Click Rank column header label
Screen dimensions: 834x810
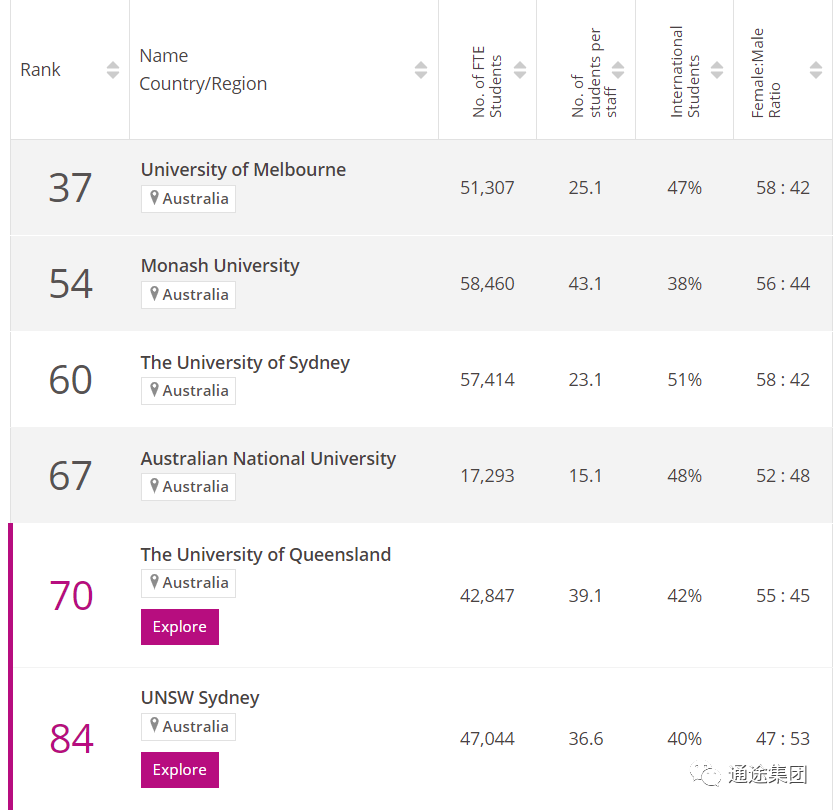tap(40, 70)
